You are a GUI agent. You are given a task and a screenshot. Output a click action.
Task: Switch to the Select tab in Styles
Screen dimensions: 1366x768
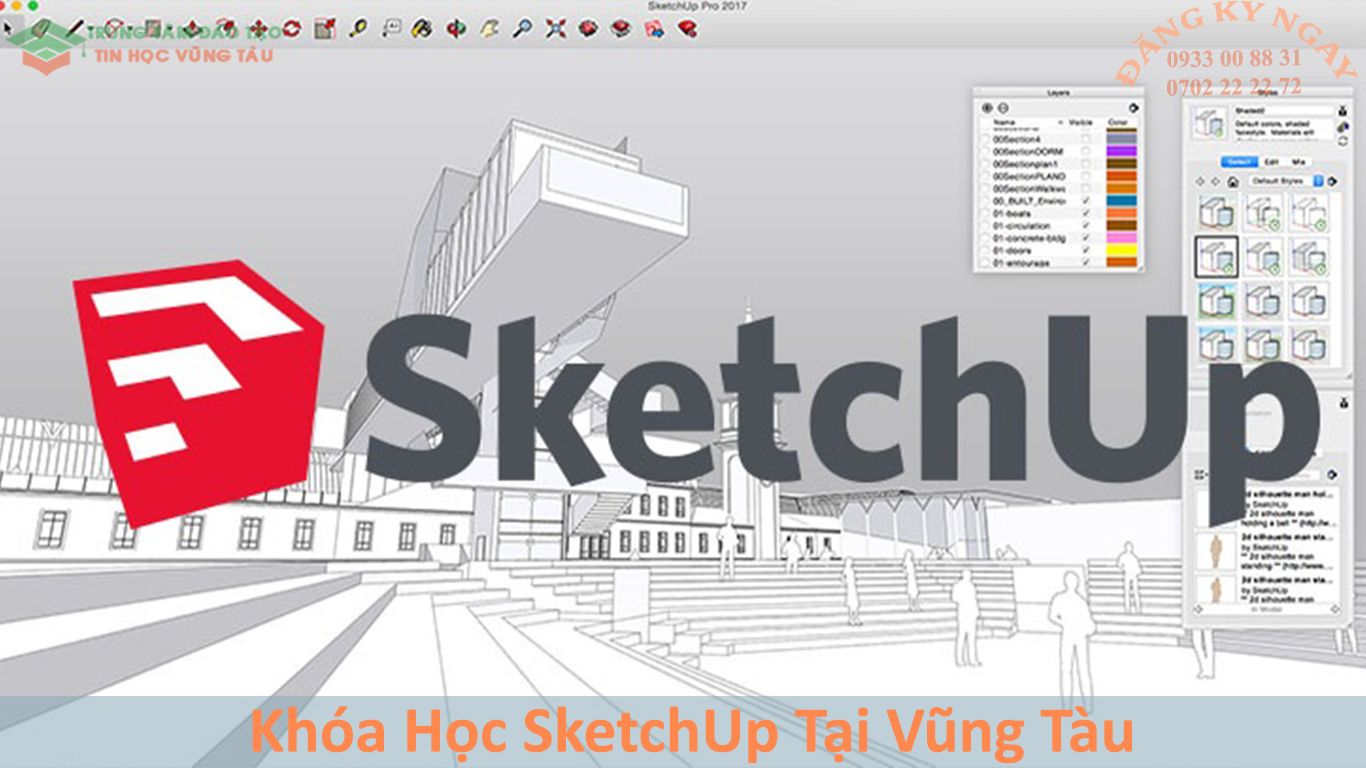[x=1239, y=161]
